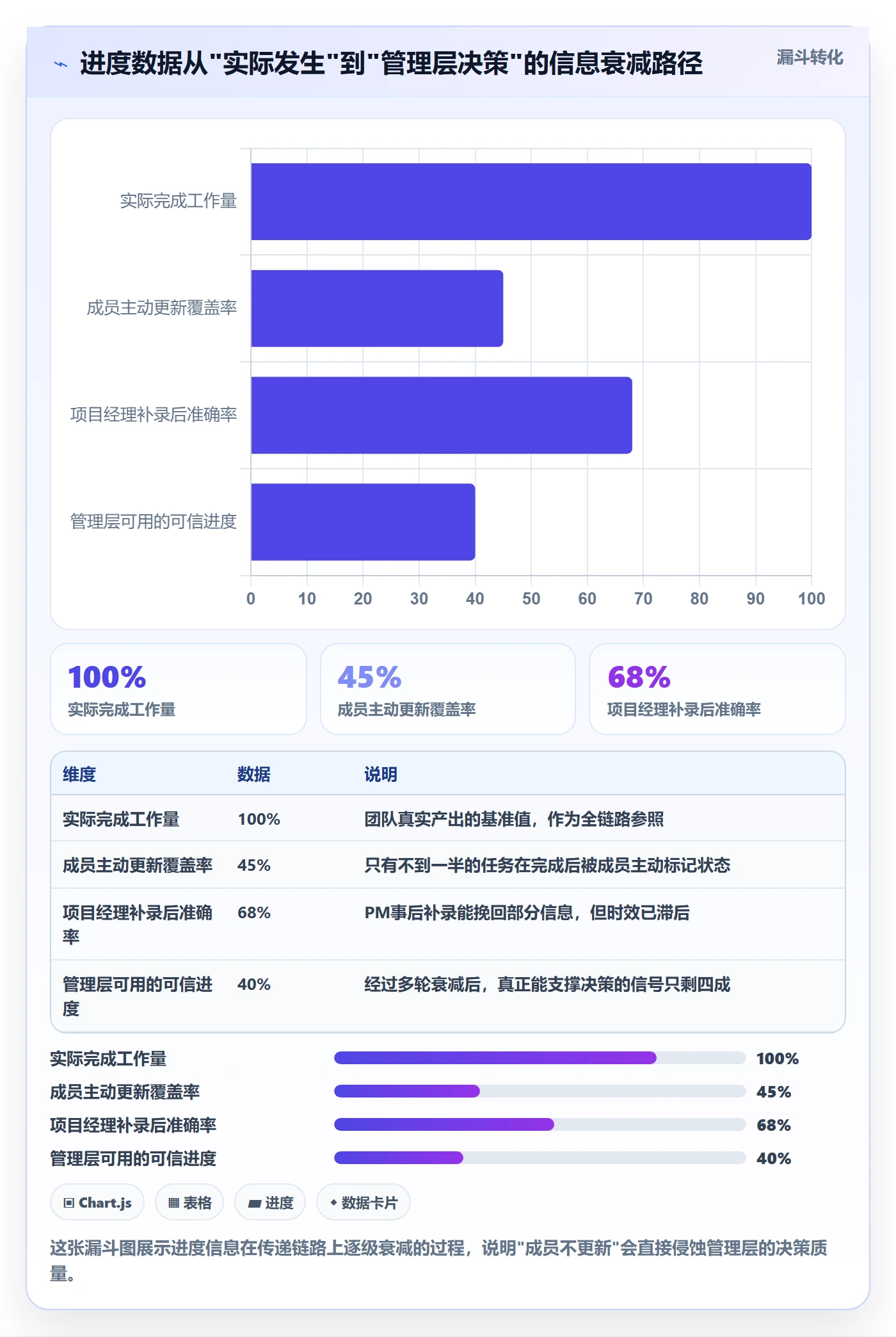Select the 100% 实际完成工作量 stat card

pos(179,689)
